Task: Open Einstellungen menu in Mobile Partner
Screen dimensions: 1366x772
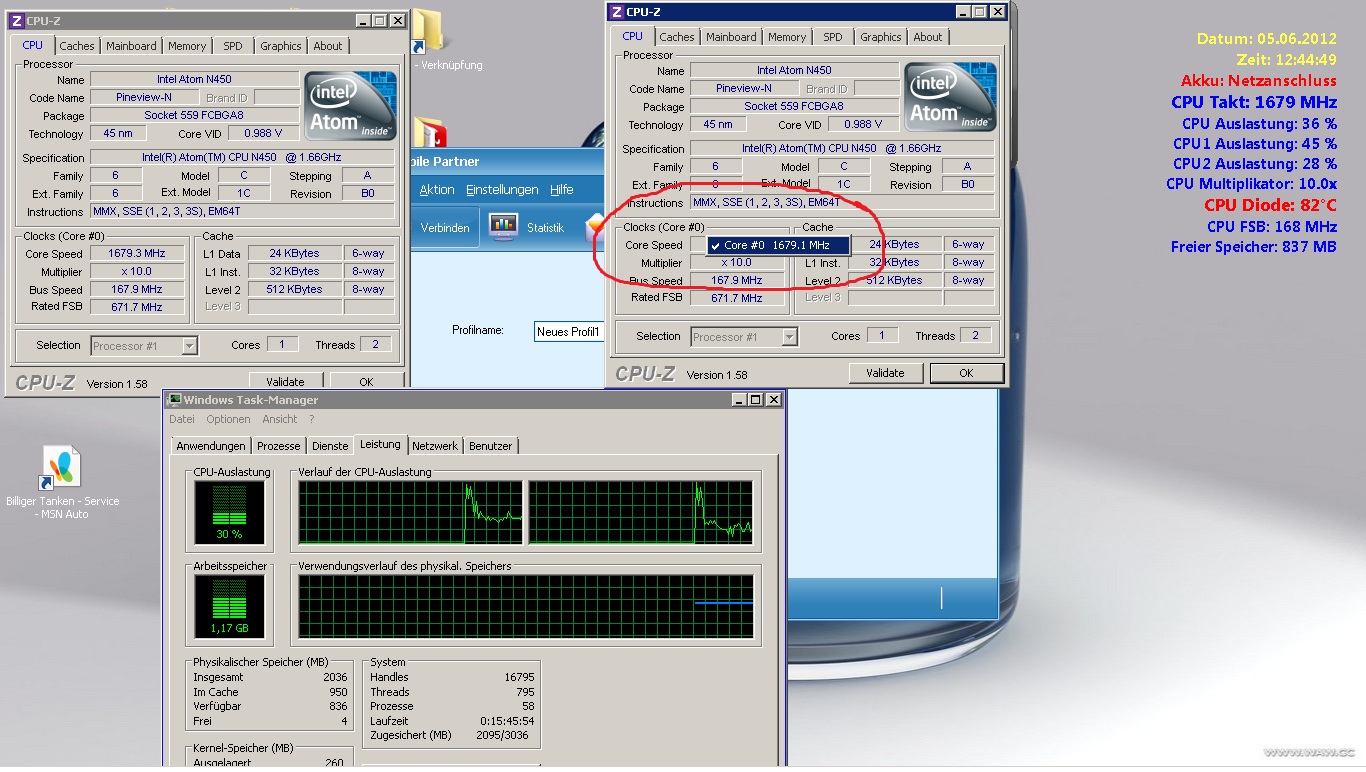Action: click(502, 190)
